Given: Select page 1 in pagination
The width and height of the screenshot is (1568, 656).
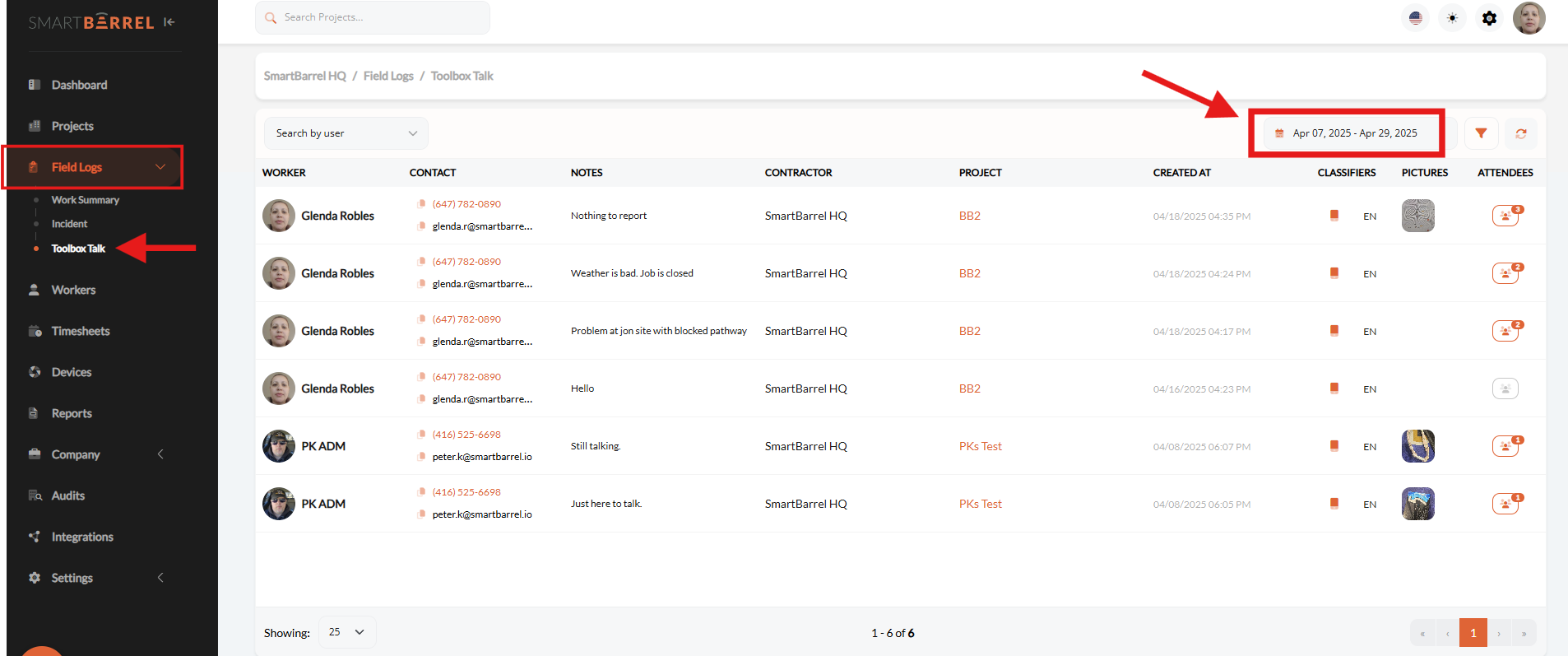Looking at the screenshot, I should 1473,633.
